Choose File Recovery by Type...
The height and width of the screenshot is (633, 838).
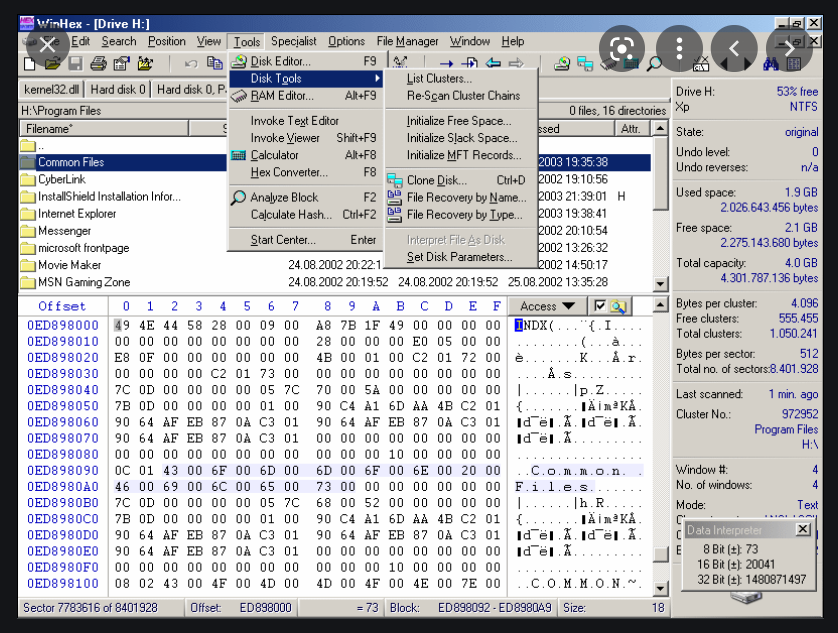tap(461, 214)
